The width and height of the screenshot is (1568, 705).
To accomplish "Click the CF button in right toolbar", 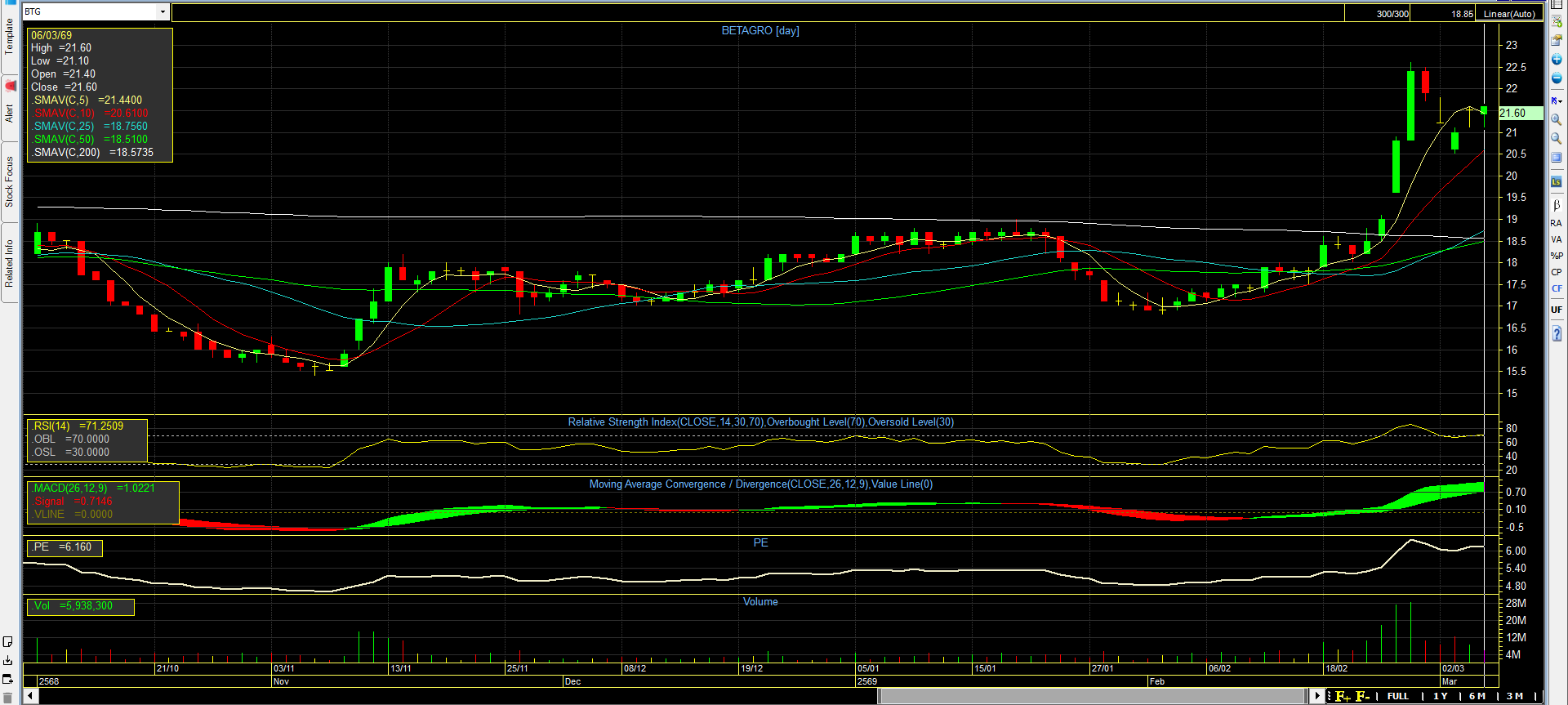I will pyautogui.click(x=1557, y=288).
